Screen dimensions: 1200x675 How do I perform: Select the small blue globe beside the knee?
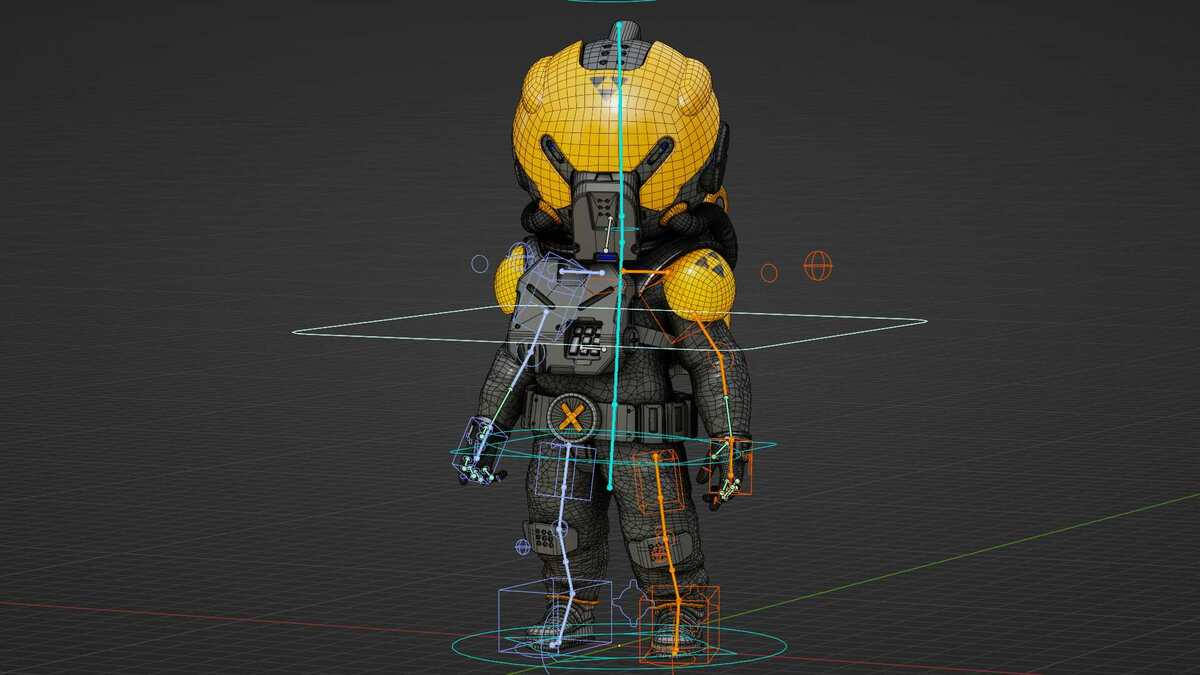click(522, 547)
